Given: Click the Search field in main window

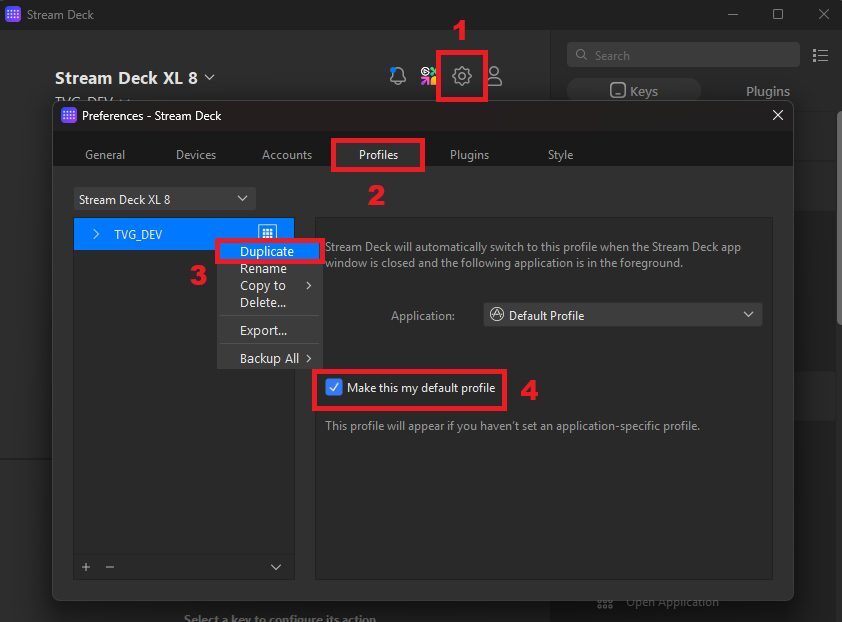Looking at the screenshot, I should click(x=683, y=55).
